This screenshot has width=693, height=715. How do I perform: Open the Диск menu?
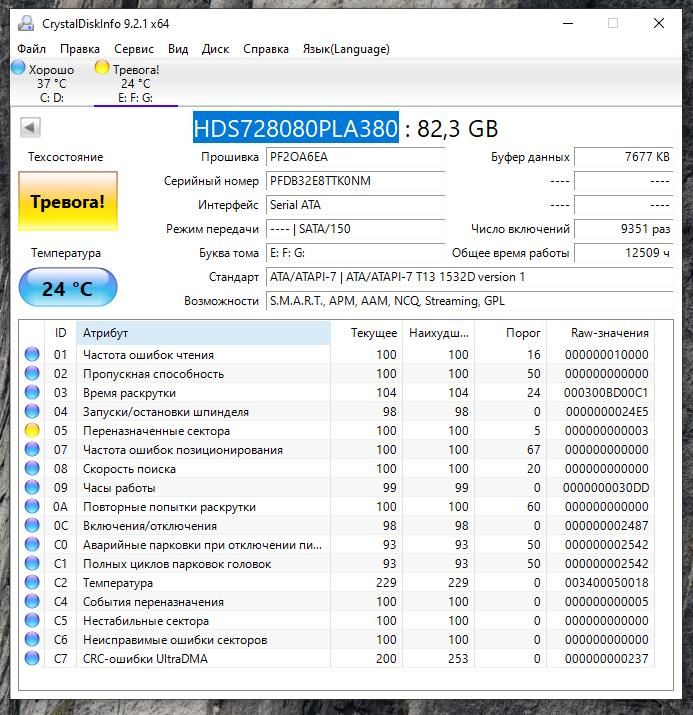point(215,49)
